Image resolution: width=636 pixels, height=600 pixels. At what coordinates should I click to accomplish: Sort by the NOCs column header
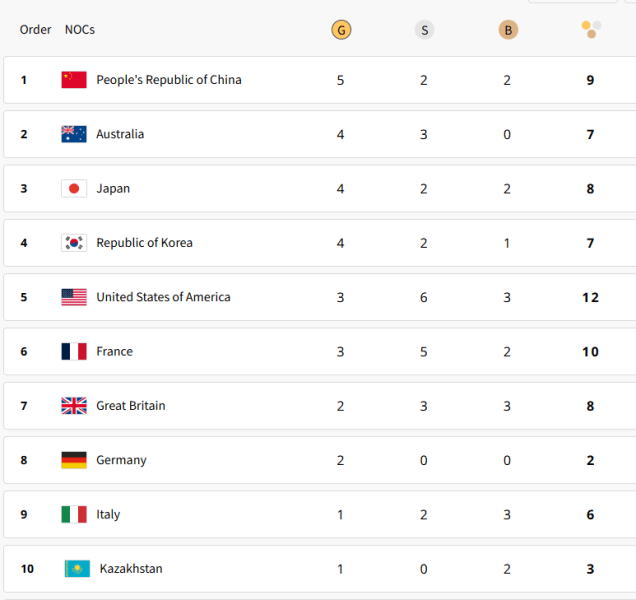tap(80, 30)
